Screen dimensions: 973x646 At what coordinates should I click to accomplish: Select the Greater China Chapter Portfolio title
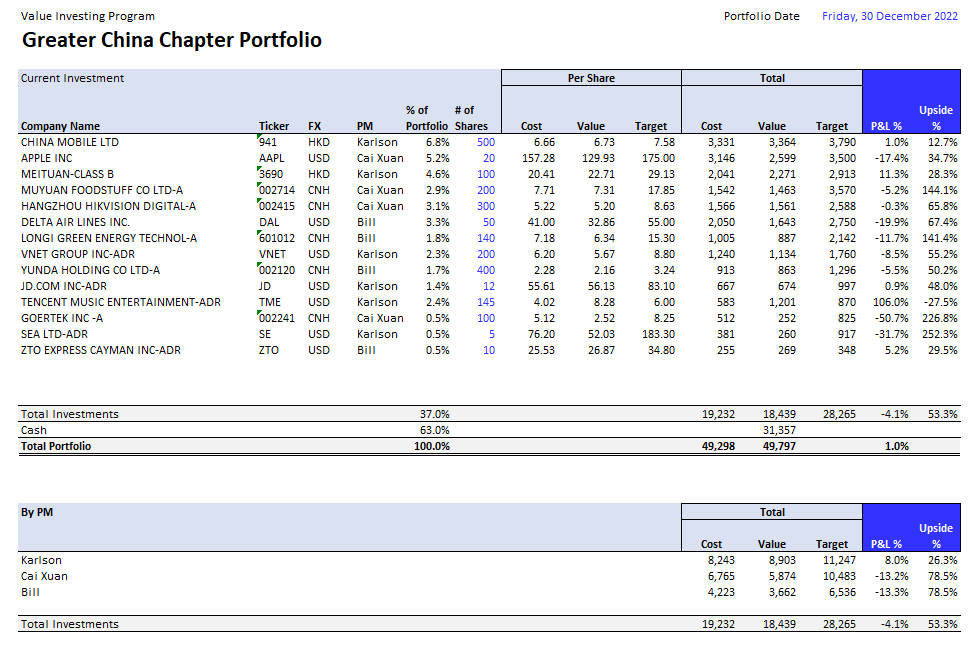(172, 40)
